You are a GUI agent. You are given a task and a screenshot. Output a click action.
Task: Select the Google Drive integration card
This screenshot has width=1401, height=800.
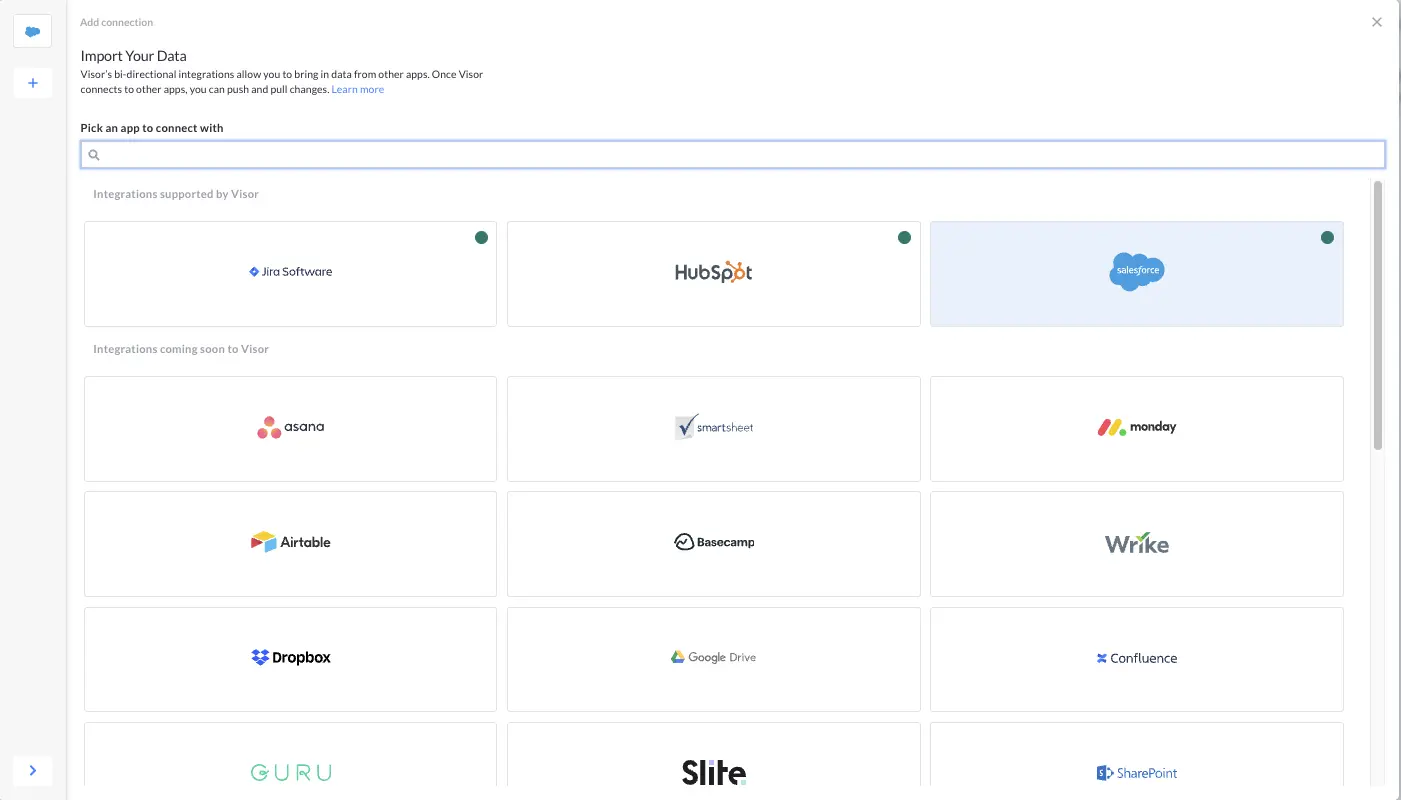click(713, 659)
